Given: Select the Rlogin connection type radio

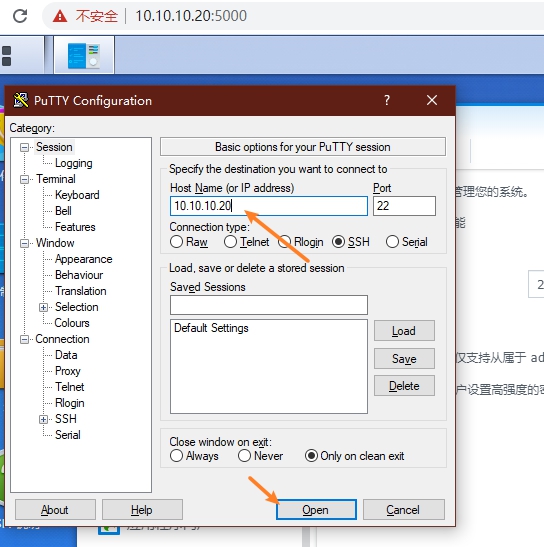Looking at the screenshot, I should pyautogui.click(x=285, y=242).
